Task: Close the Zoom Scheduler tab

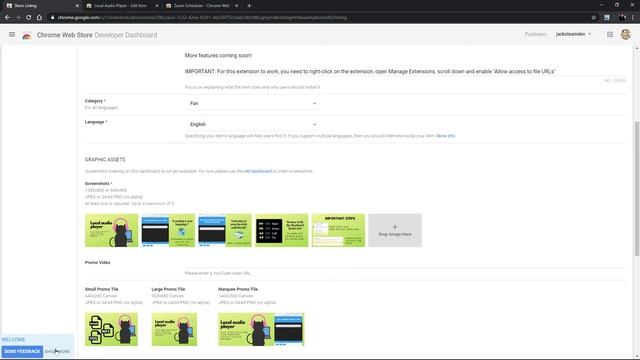Action: click(236, 6)
